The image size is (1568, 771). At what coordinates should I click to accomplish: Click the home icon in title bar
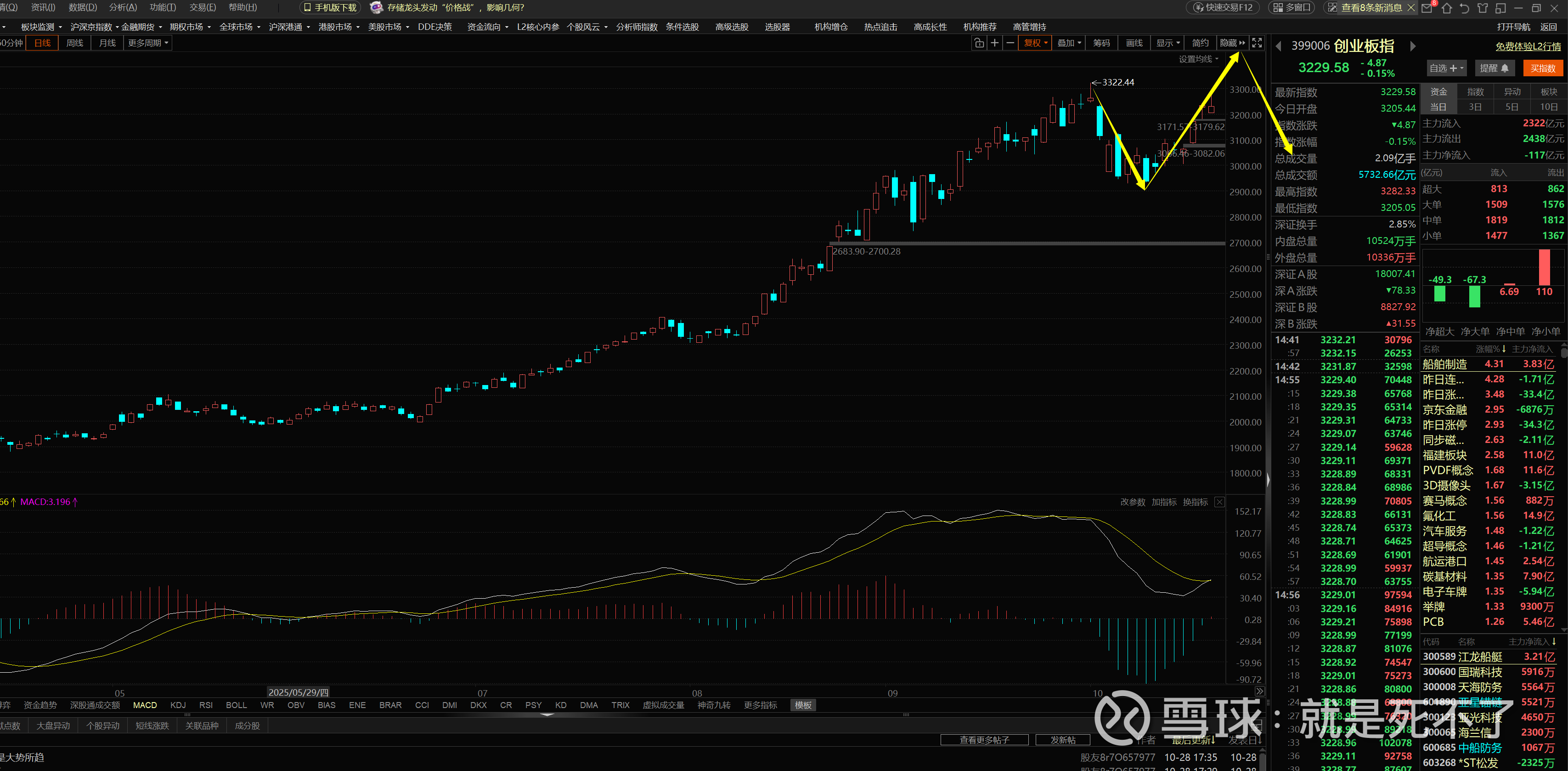pyautogui.click(x=1447, y=8)
